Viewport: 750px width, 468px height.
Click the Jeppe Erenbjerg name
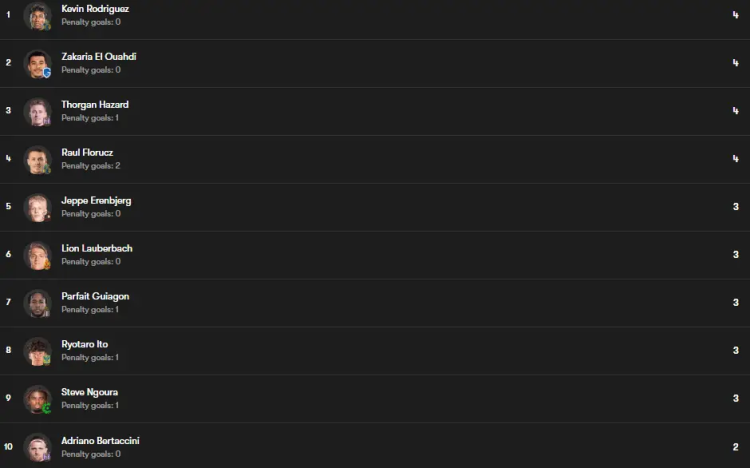point(96,201)
